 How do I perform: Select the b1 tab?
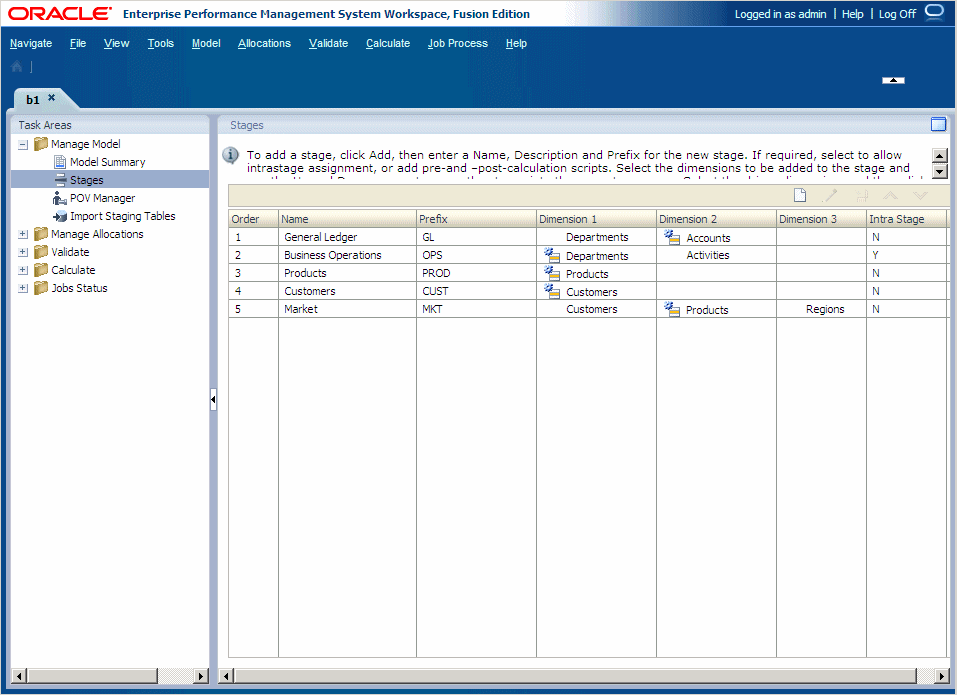point(32,99)
